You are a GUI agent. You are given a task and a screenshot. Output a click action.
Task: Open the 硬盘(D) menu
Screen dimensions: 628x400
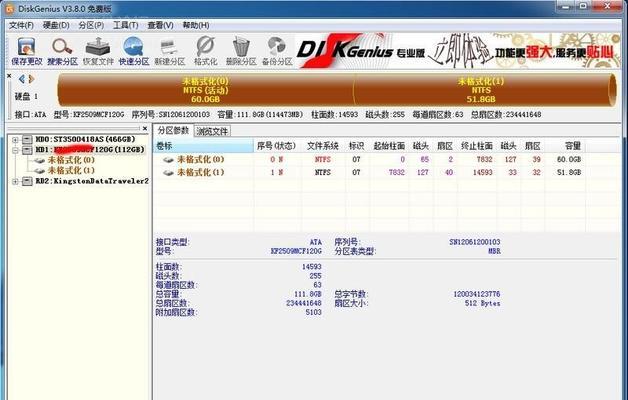click(56, 25)
